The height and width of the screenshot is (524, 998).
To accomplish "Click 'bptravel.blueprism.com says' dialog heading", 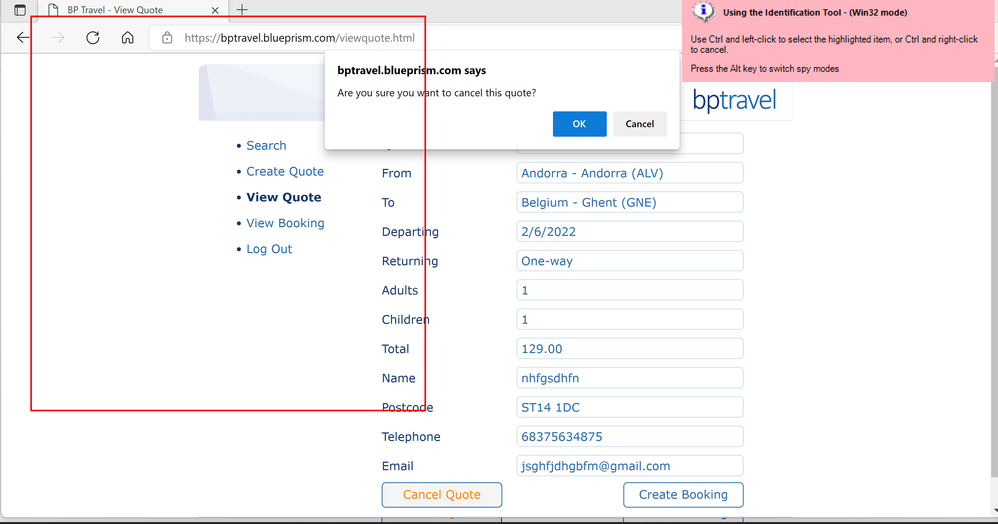I will [412, 71].
